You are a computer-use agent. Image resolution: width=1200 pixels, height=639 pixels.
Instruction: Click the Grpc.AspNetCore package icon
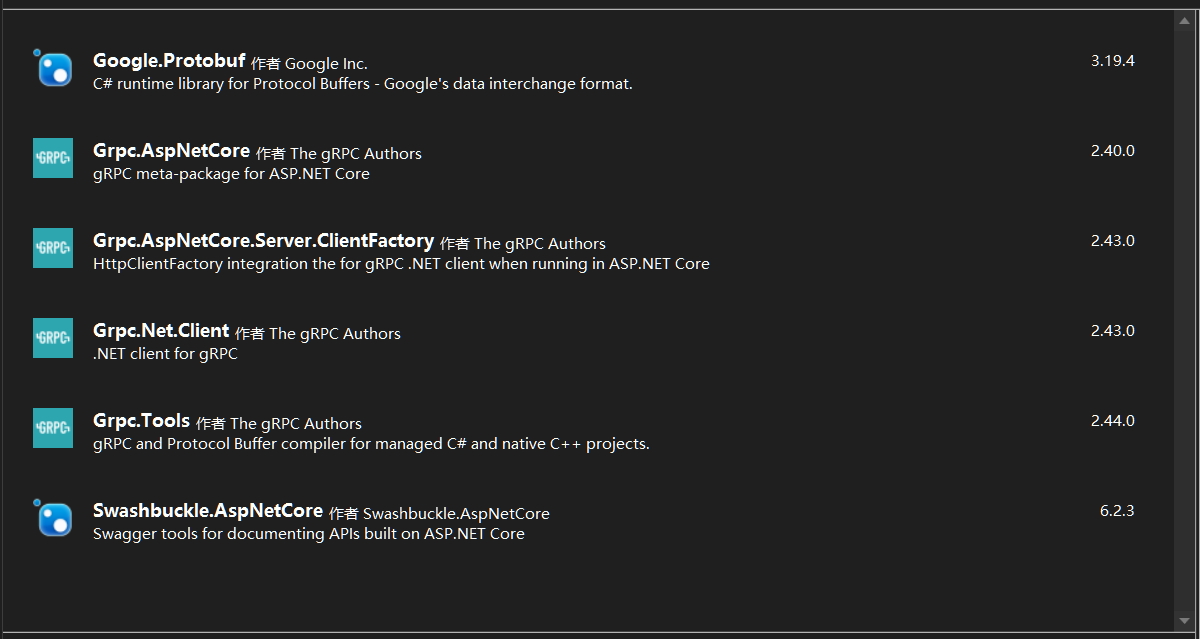53,158
